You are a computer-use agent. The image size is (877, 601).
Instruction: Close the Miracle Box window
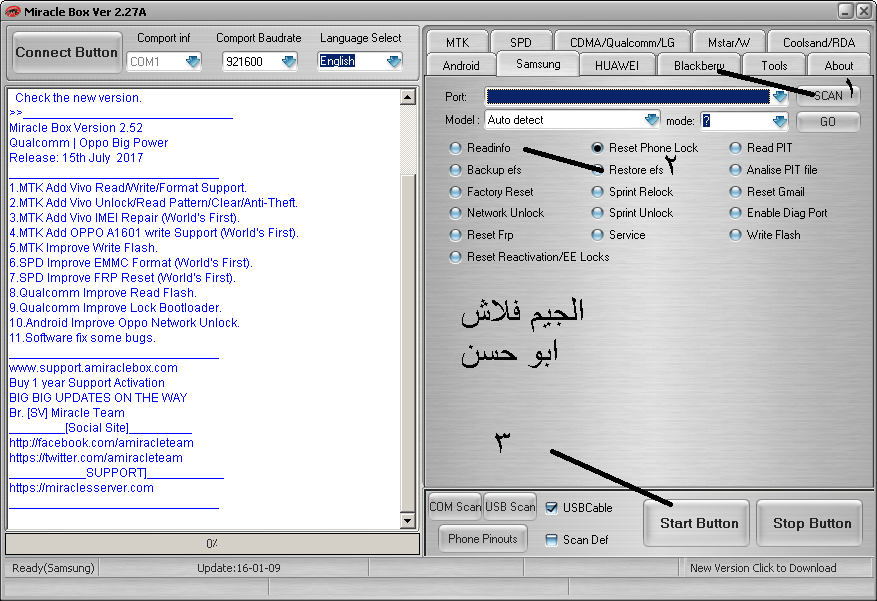(x=864, y=11)
